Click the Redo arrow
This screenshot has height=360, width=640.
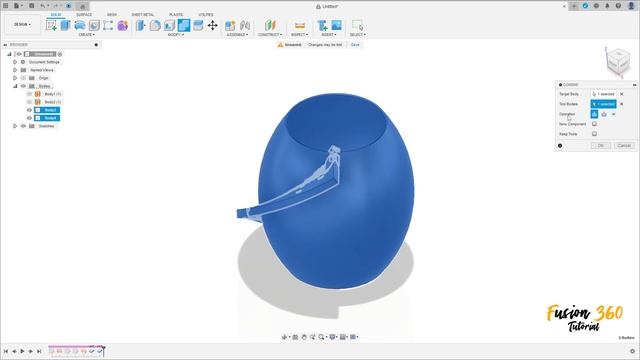(56, 6)
